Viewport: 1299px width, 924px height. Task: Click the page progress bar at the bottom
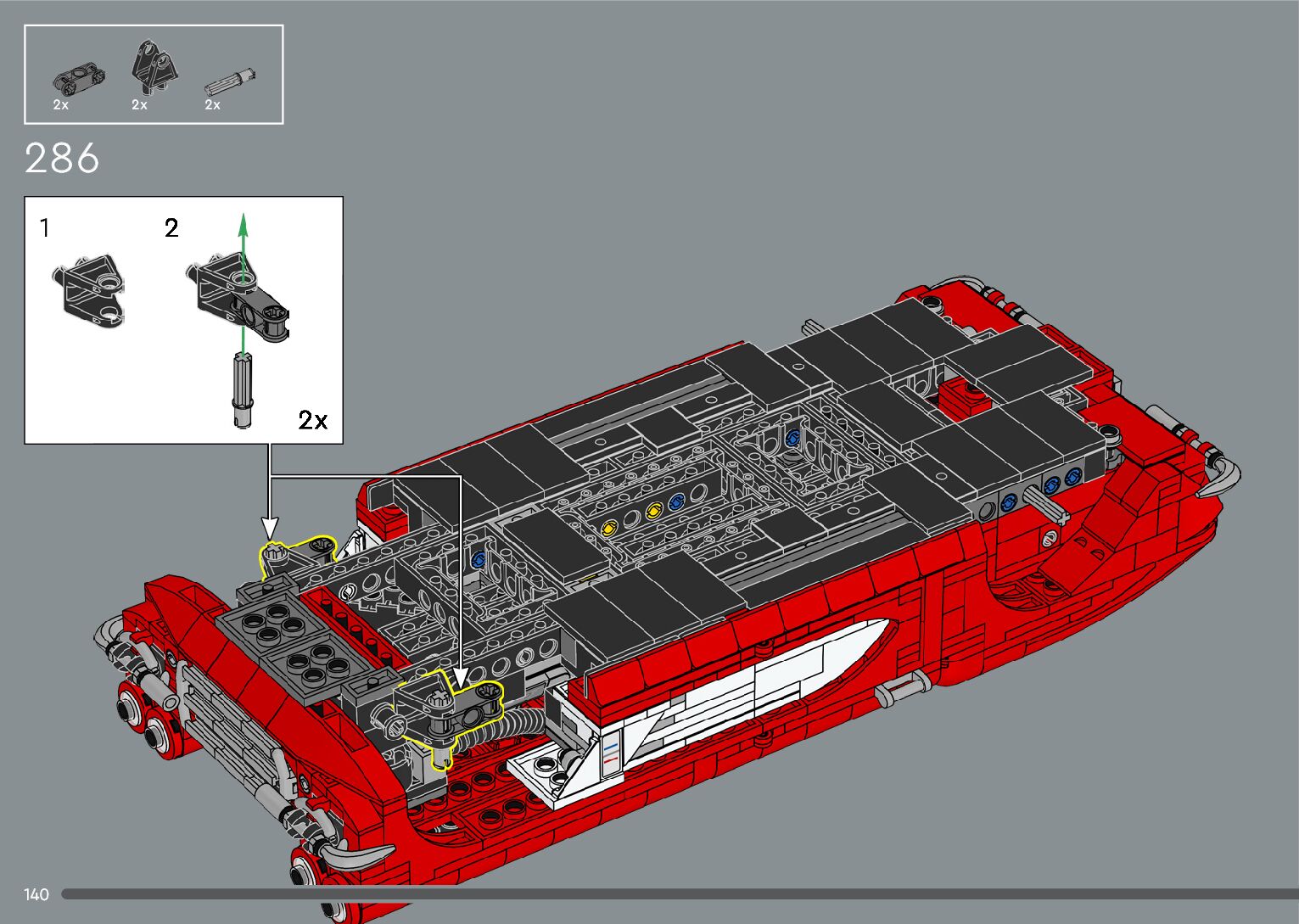tap(679, 893)
